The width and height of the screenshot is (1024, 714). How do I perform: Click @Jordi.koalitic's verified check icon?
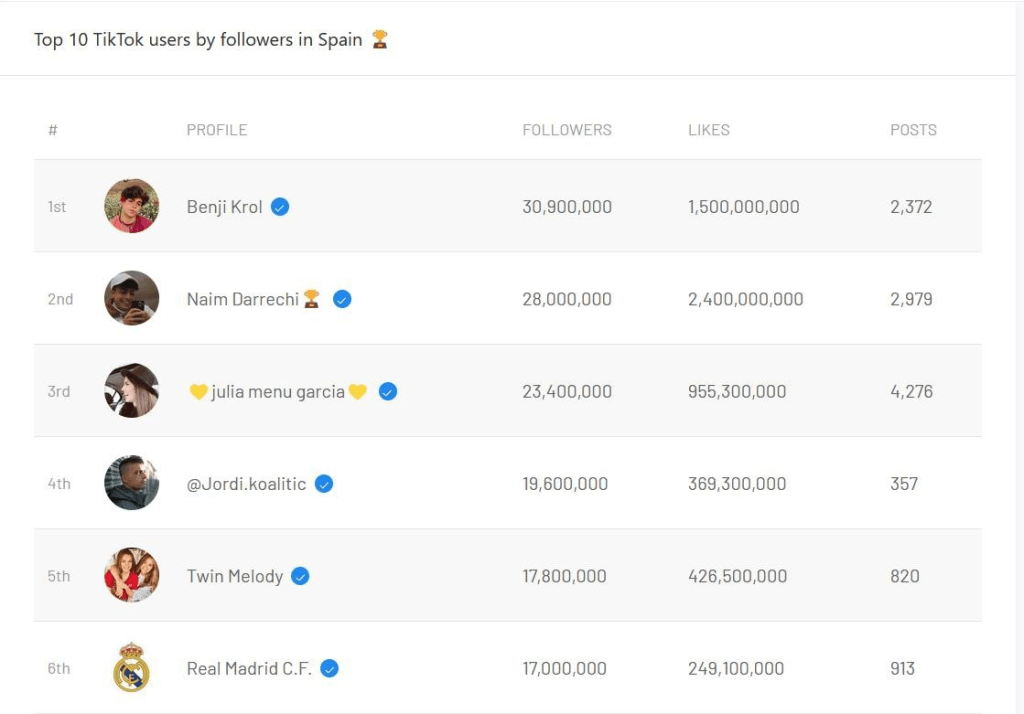click(x=324, y=484)
